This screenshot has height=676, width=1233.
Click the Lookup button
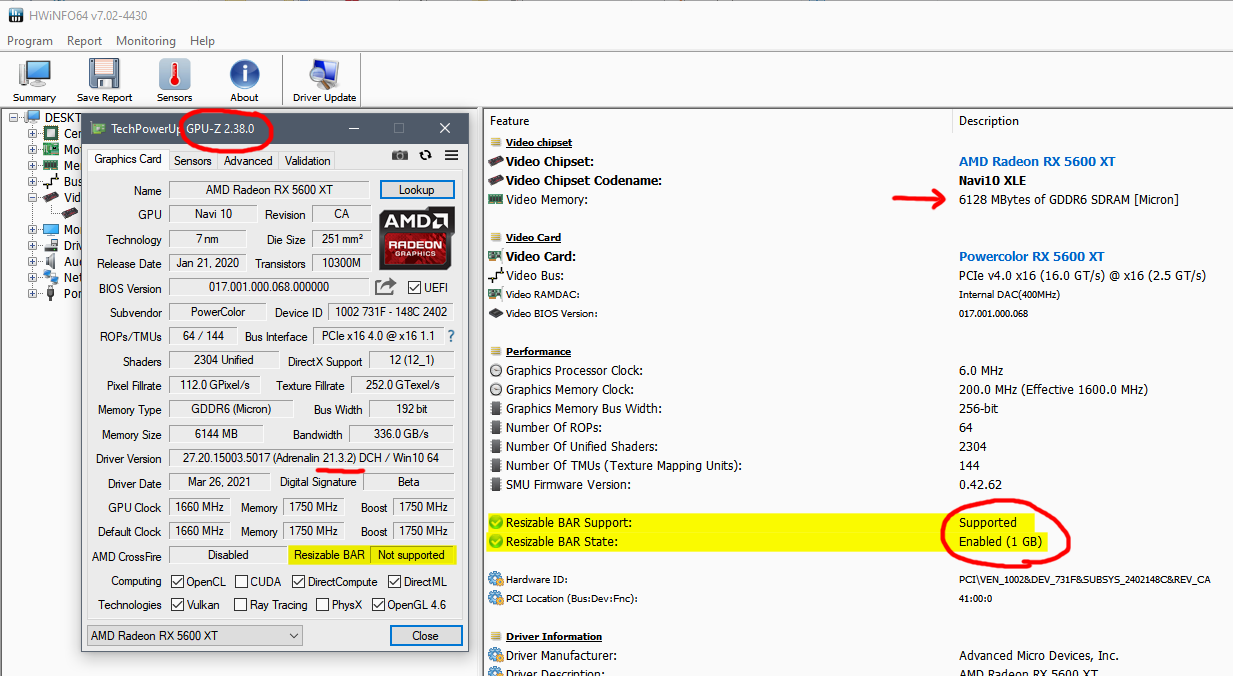(x=417, y=190)
